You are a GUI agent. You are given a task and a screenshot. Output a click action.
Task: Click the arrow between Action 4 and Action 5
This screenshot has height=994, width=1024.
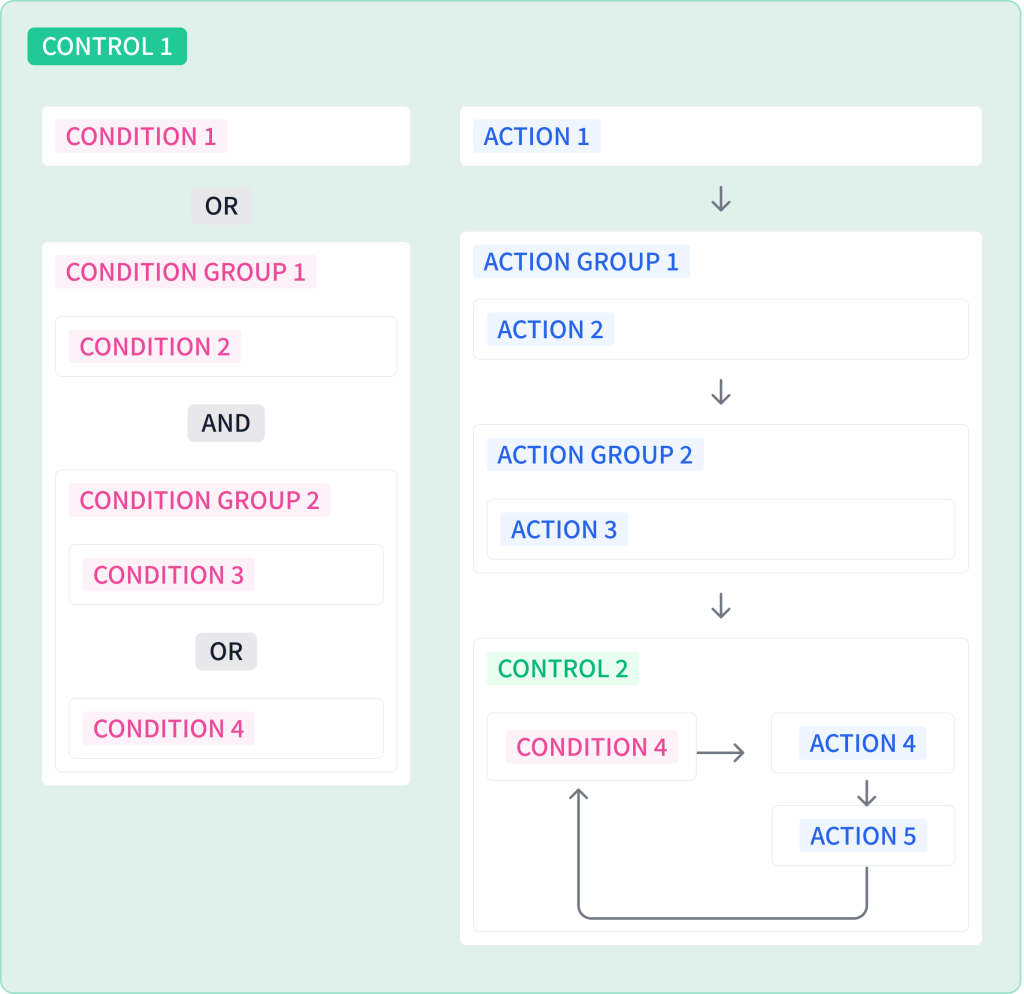(866, 793)
